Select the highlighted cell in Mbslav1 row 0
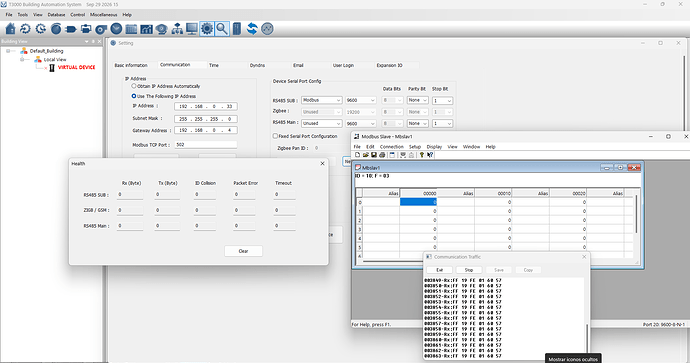The height and width of the screenshot is (363, 690). pyautogui.click(x=418, y=202)
